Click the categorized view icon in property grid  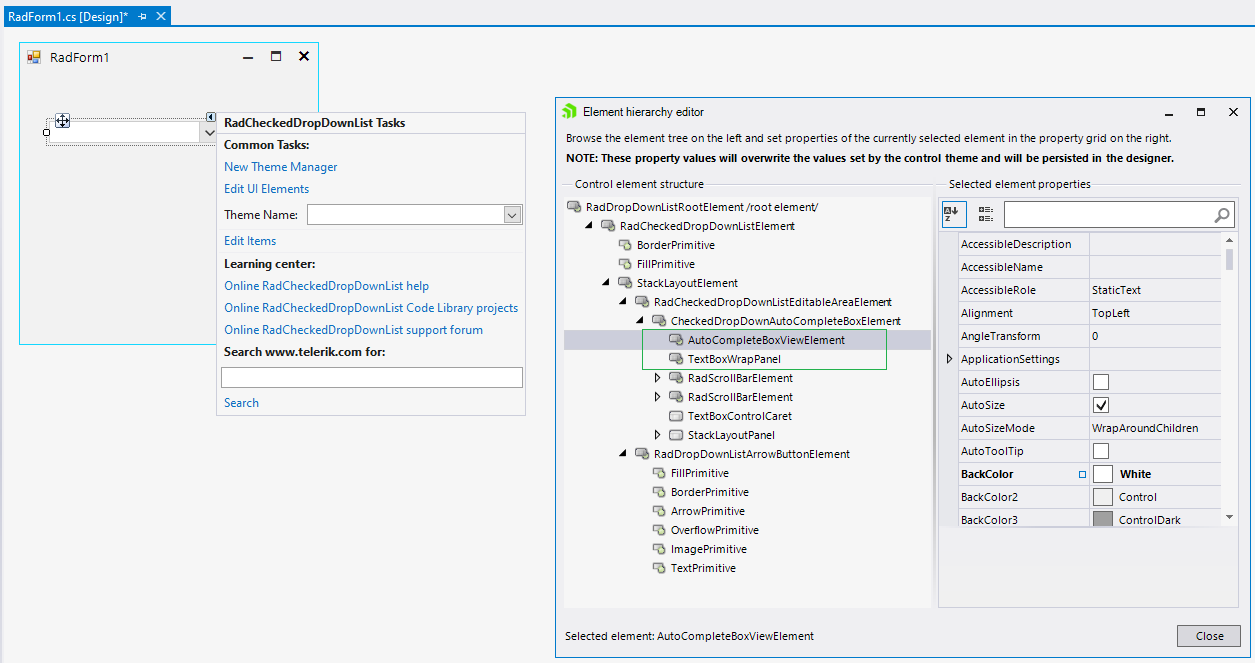pyautogui.click(x=986, y=214)
